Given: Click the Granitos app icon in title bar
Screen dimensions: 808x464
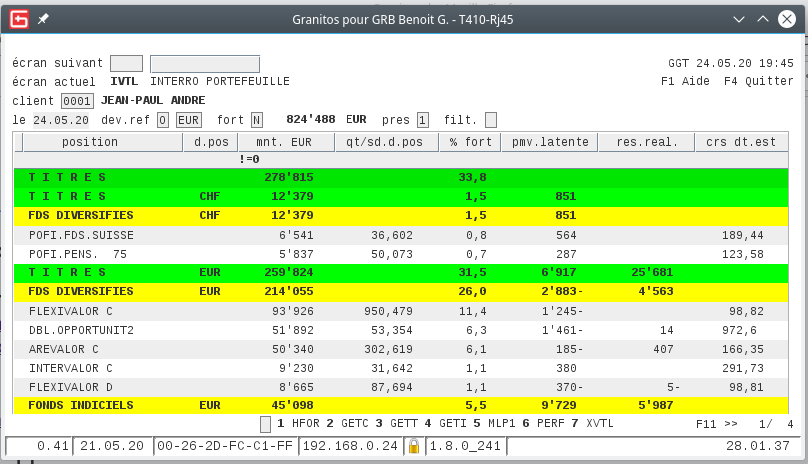Looking at the screenshot, I should tap(17, 19).
